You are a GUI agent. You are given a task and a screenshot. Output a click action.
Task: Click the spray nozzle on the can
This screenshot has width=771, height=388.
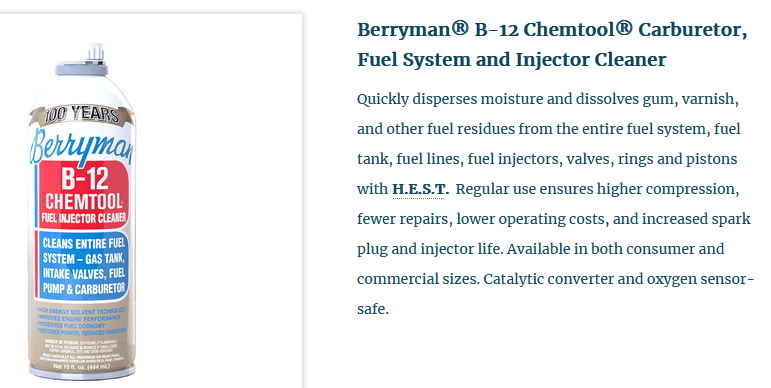(95, 52)
